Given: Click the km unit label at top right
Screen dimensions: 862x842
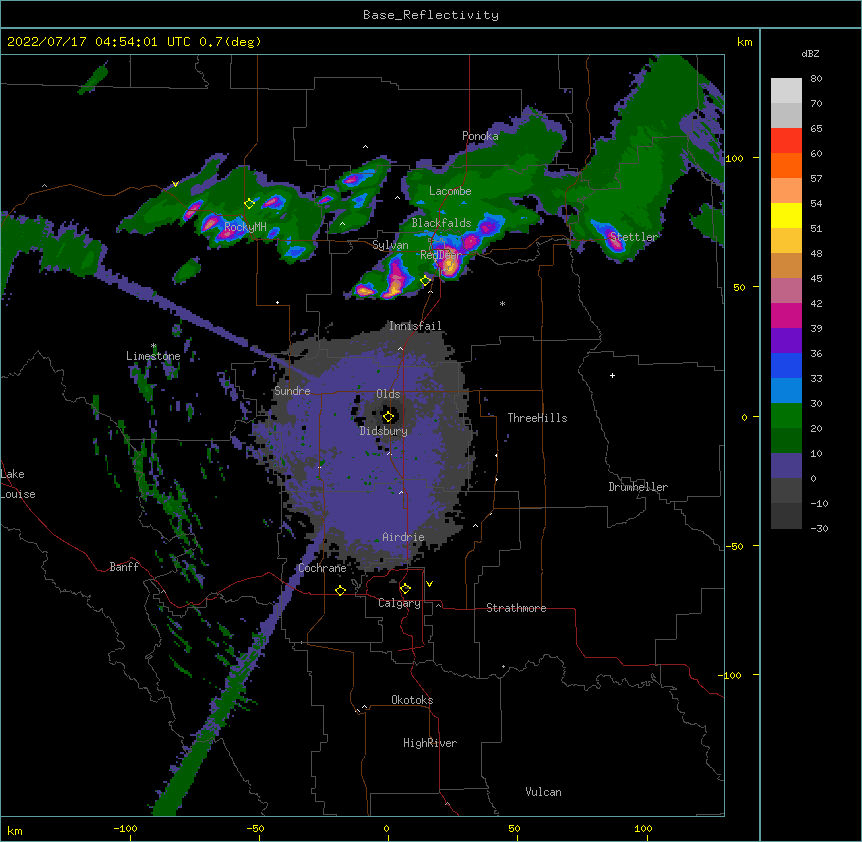Looking at the screenshot, I should tap(744, 42).
